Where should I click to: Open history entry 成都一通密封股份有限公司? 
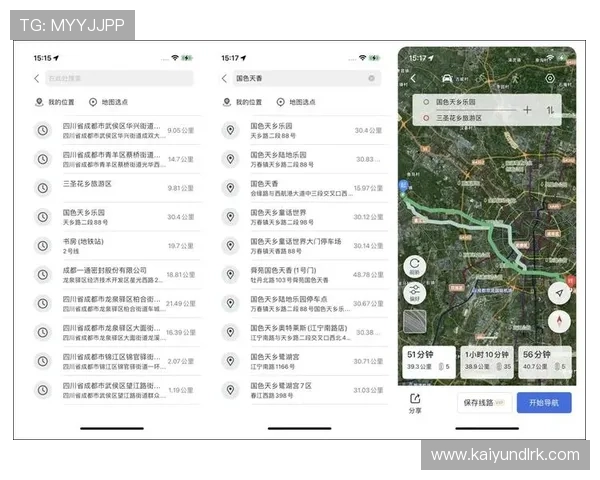tap(117, 274)
